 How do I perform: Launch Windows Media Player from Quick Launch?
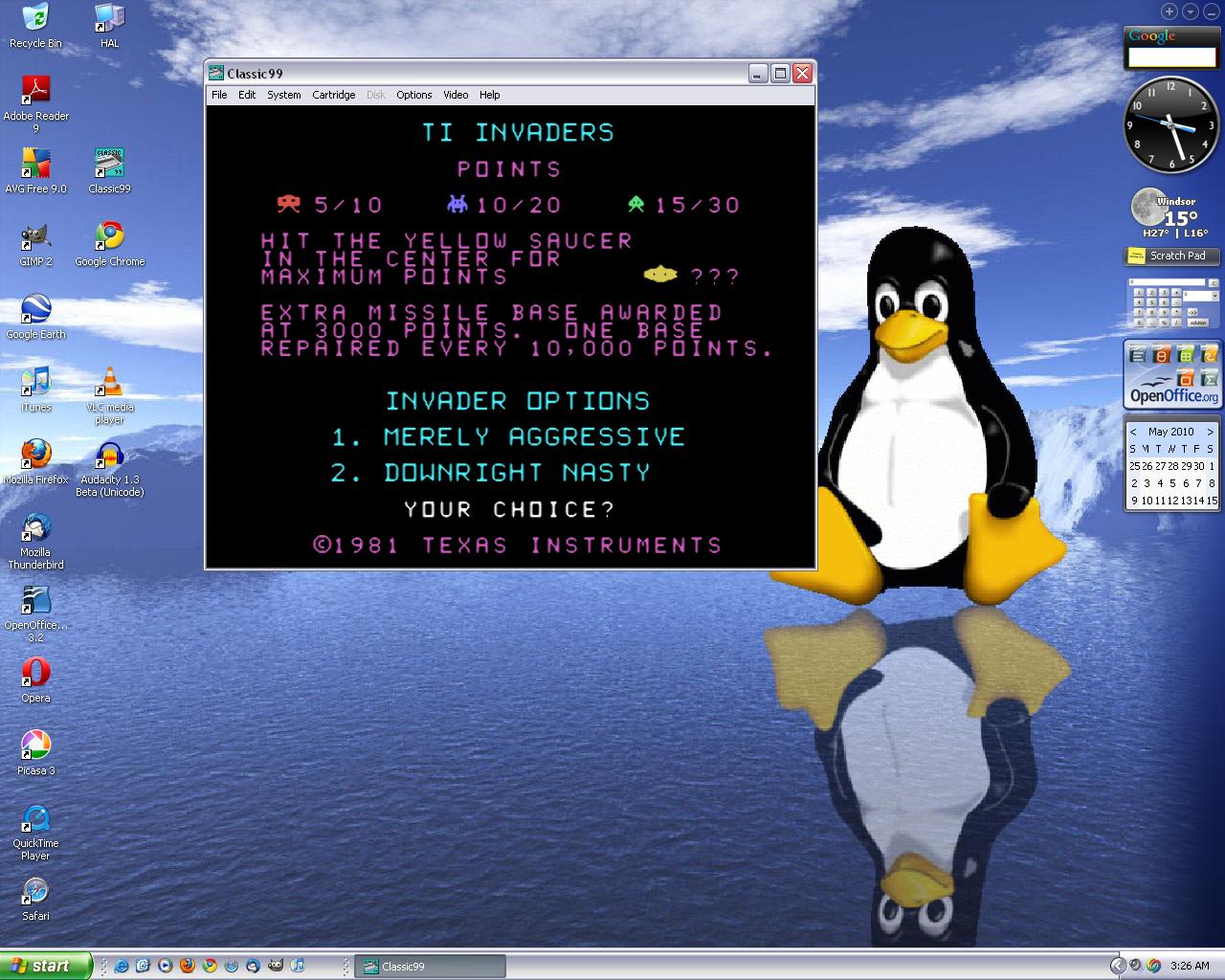click(166, 966)
